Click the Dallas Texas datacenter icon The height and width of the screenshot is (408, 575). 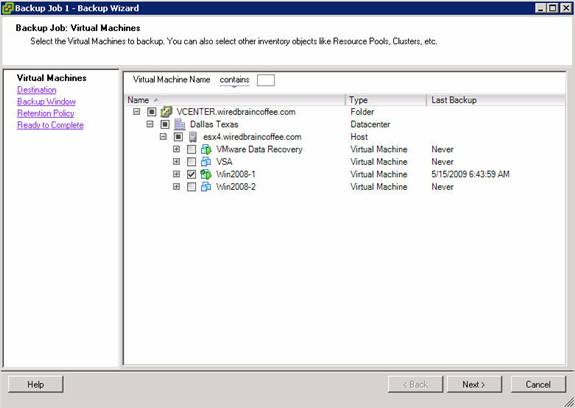179,124
